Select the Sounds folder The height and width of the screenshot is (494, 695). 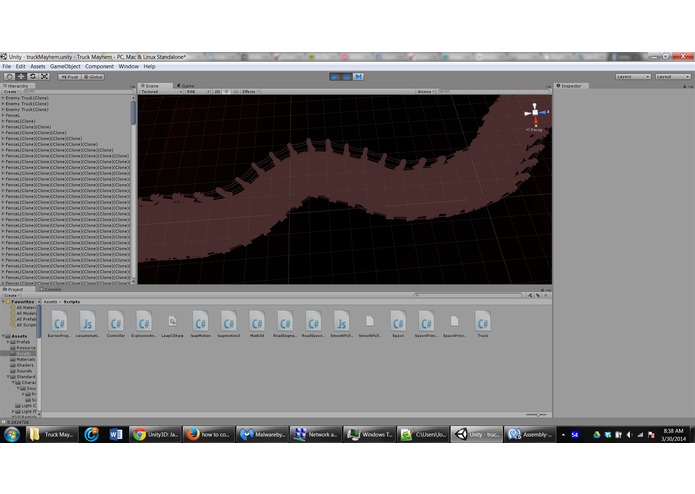[x=21, y=371]
